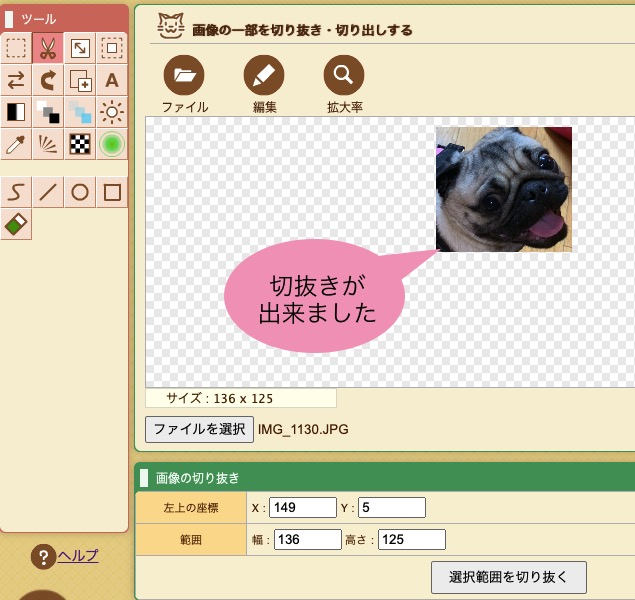635x600 pixels.
Task: Select the green eraser tool
Action: coord(16,224)
